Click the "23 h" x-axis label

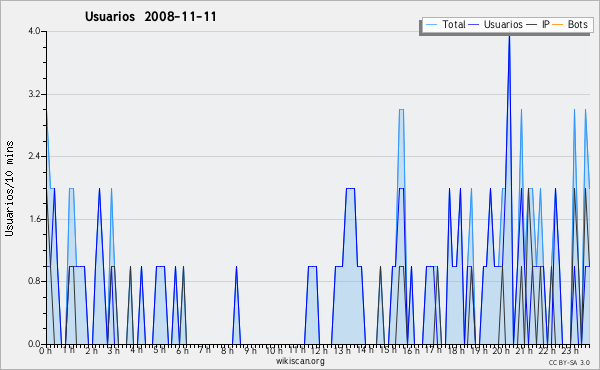pyautogui.click(x=569, y=350)
